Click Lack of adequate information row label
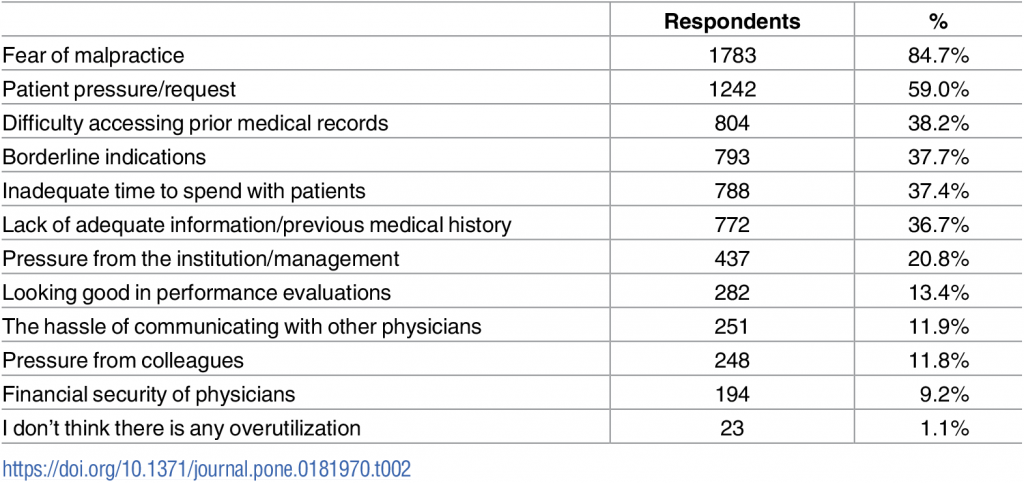Image resolution: width=1024 pixels, height=483 pixels. 256,225
